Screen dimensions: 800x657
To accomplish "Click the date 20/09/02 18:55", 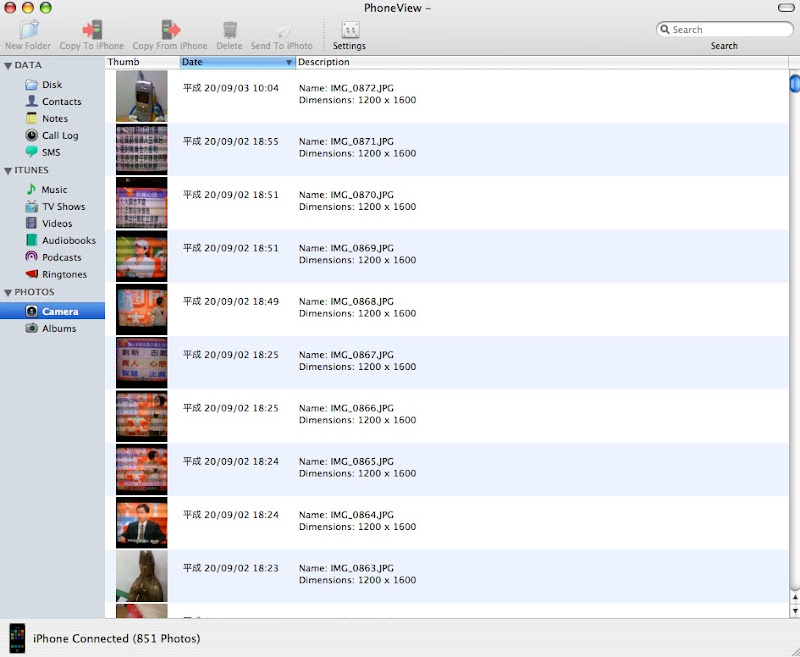I will [x=231, y=141].
